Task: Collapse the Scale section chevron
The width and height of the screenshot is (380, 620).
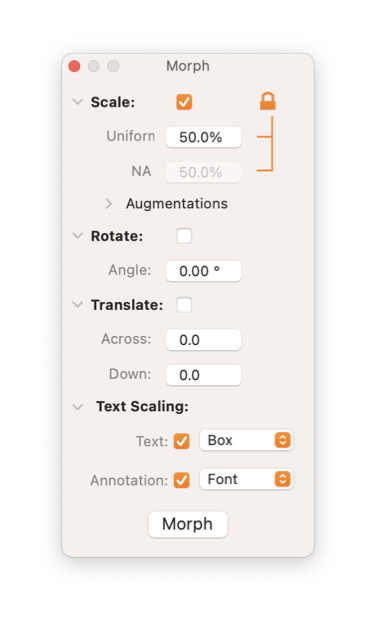Action: (x=78, y=102)
